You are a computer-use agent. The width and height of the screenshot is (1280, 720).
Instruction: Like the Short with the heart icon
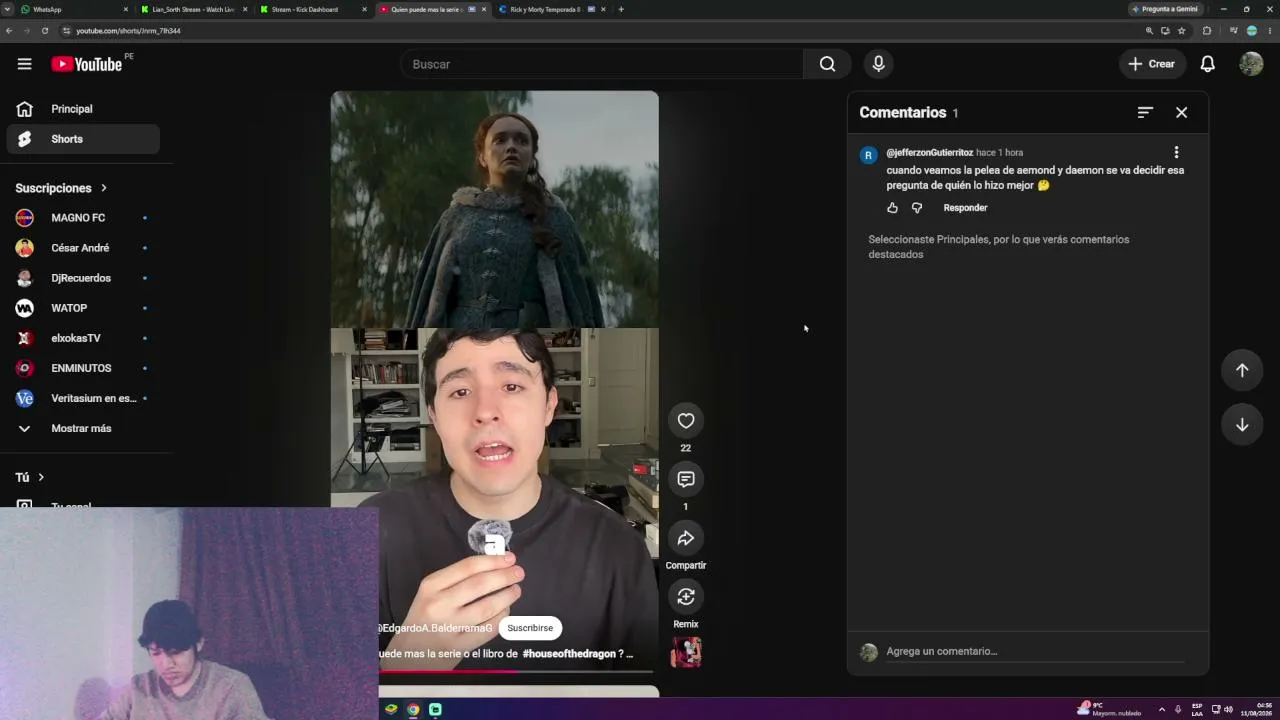pyautogui.click(x=685, y=421)
